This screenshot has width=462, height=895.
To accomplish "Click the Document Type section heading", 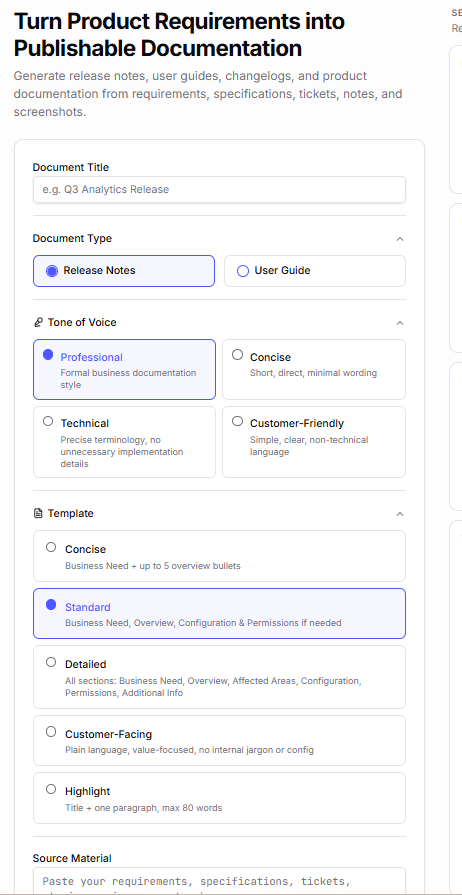I will tap(72, 239).
